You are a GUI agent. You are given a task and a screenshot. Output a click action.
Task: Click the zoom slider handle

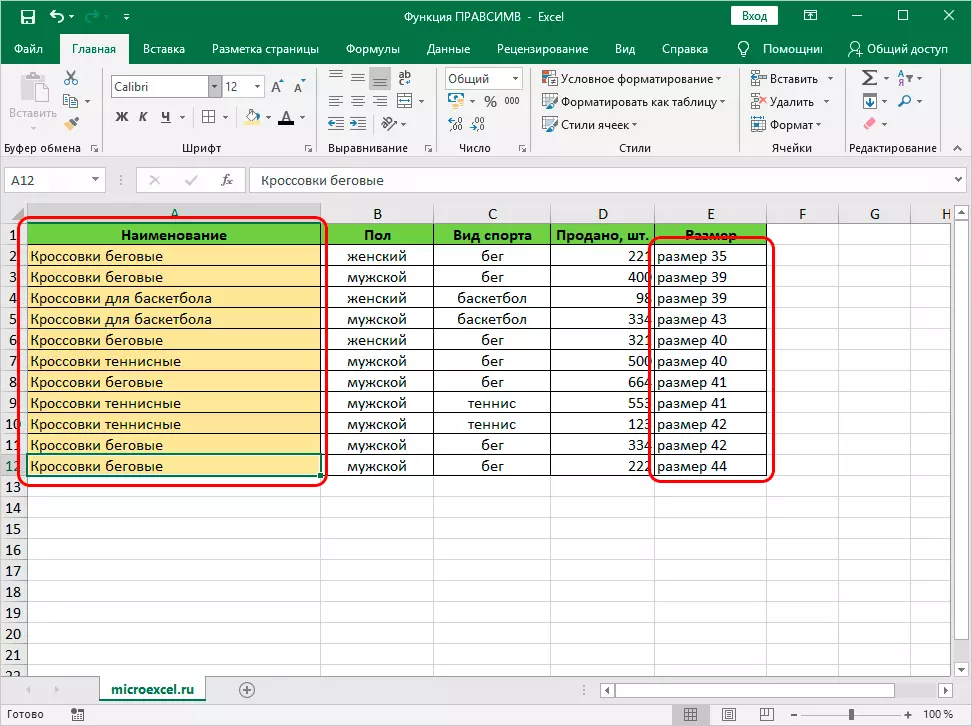(x=852, y=715)
